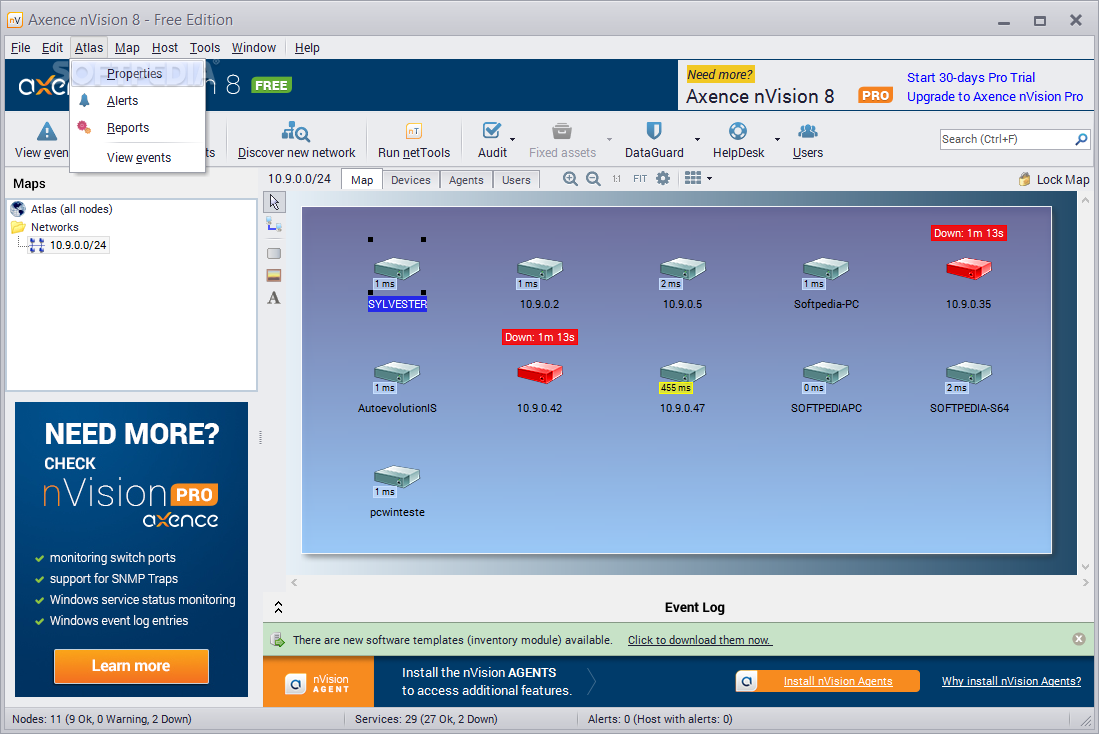Select the pointer arrow tool
Image resolution: width=1099 pixels, height=734 pixels.
pos(274,202)
